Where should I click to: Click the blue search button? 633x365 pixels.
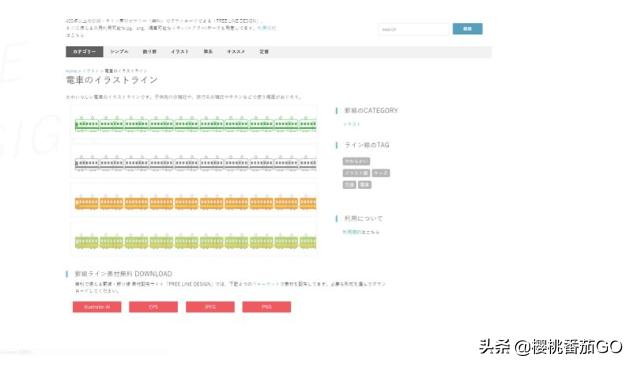pyautogui.click(x=467, y=29)
